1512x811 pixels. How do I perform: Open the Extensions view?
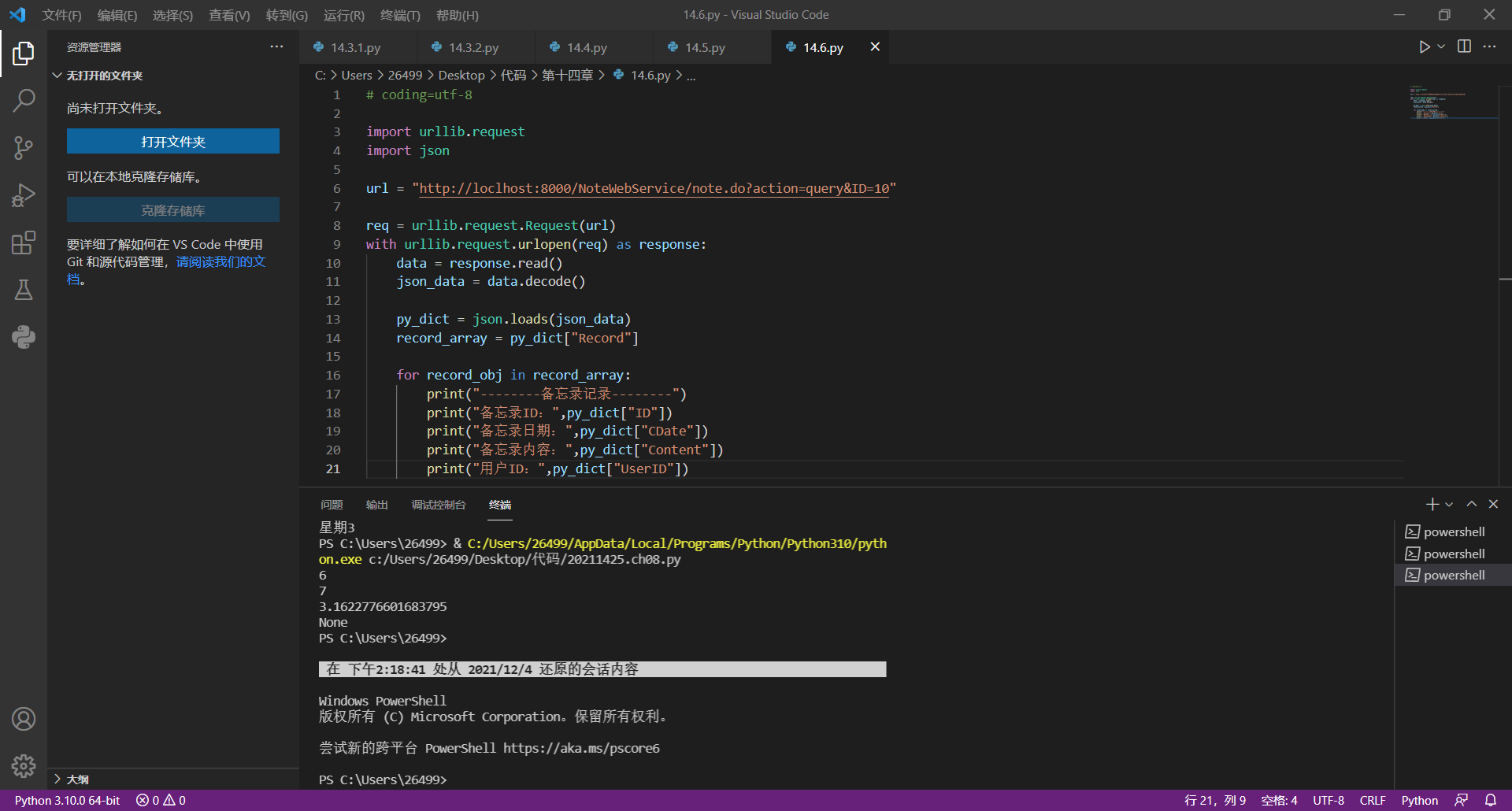tap(24, 243)
